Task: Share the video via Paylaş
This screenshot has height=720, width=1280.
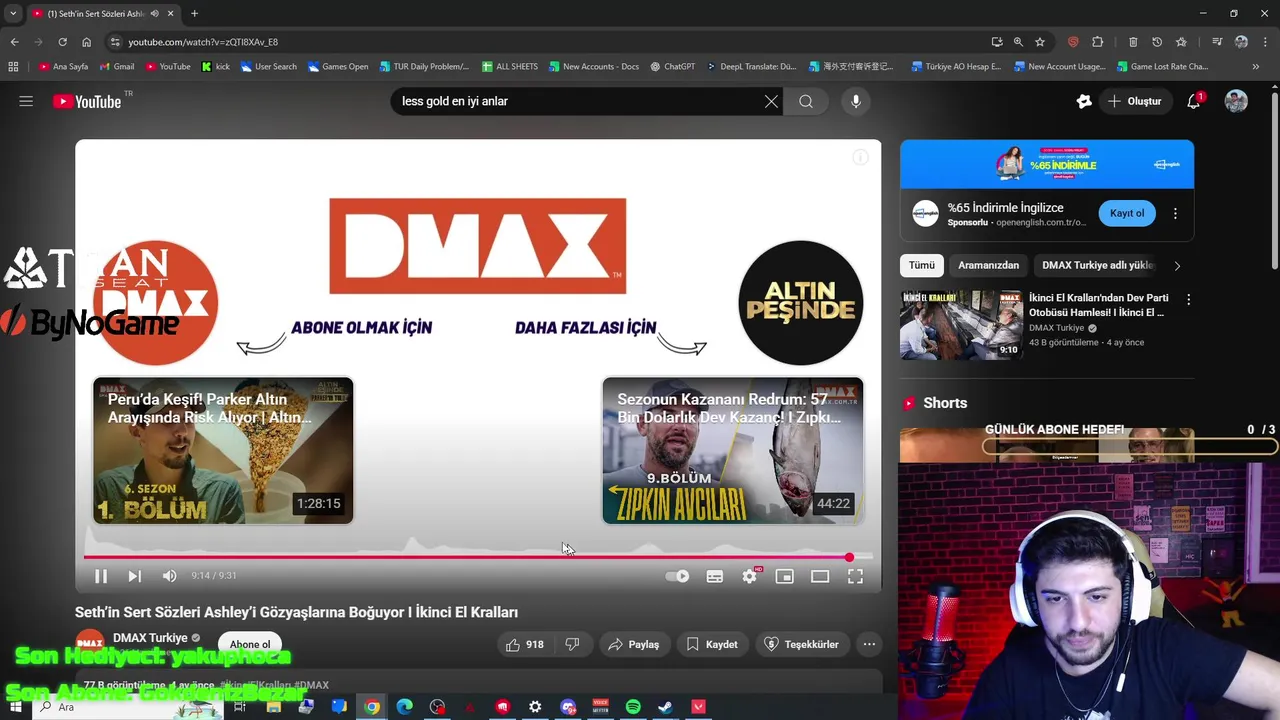Action: (633, 645)
